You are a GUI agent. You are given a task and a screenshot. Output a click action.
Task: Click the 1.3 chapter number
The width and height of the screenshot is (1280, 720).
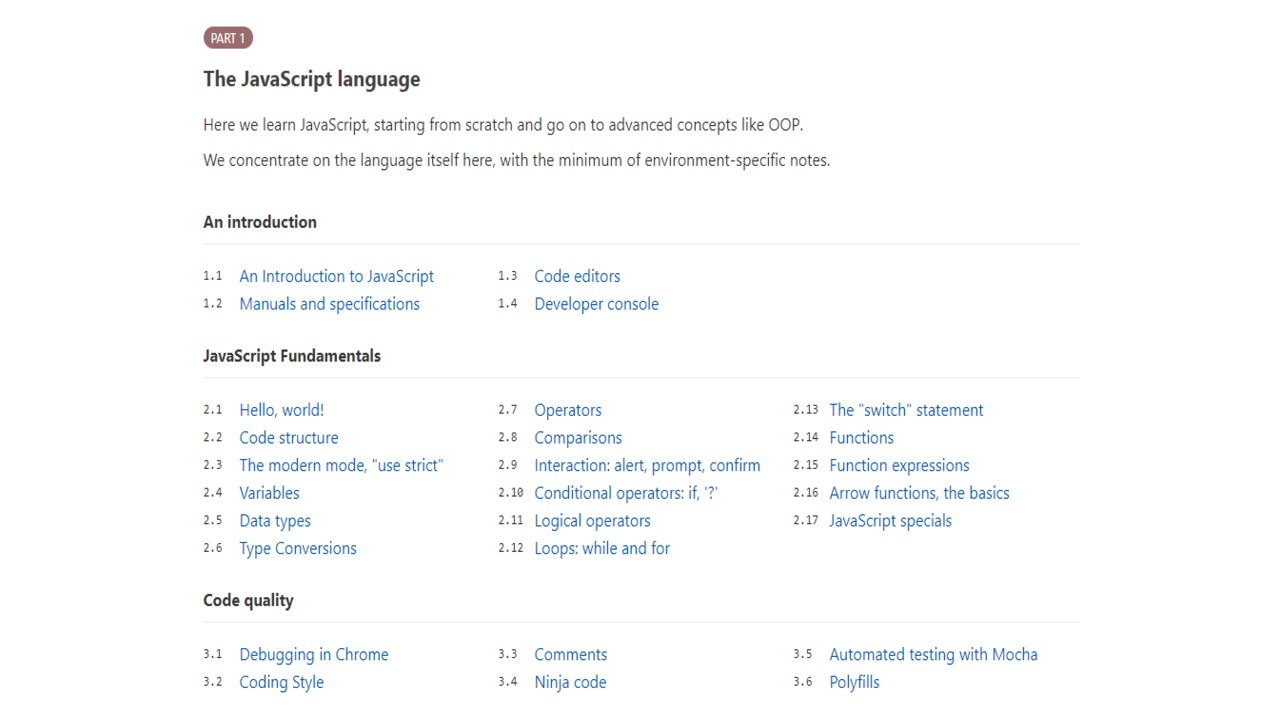[507, 276]
